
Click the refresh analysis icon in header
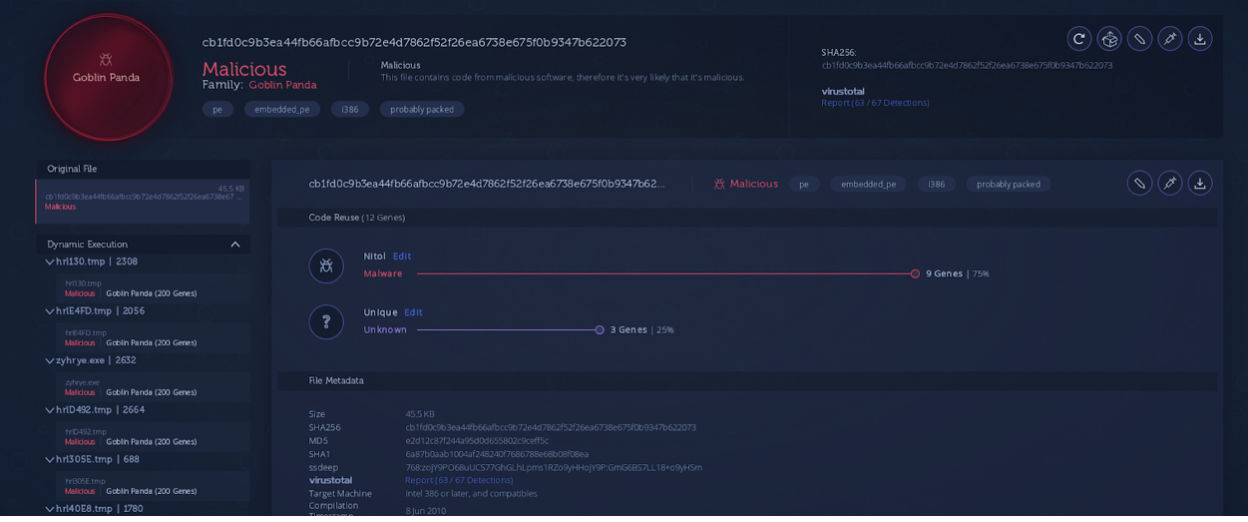(1078, 39)
